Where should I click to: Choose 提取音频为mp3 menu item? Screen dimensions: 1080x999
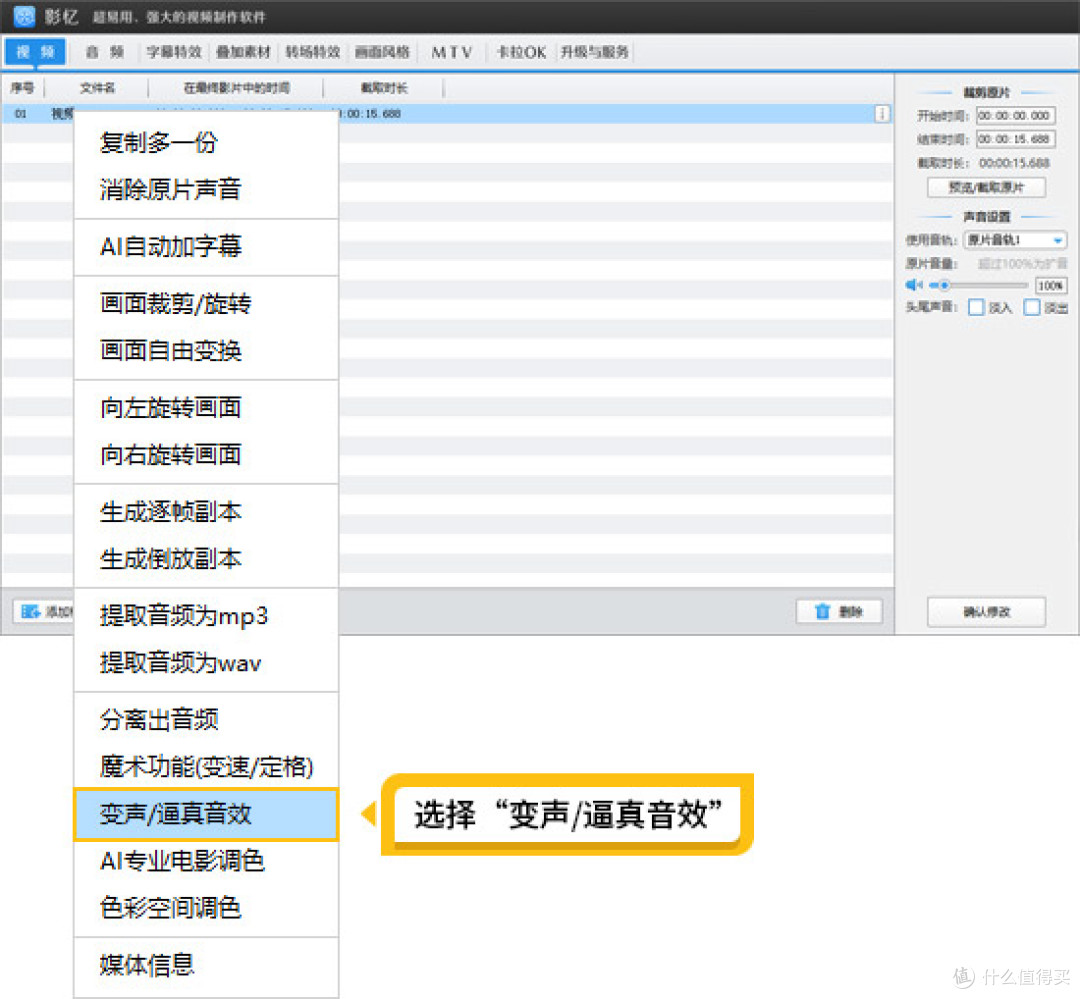point(206,615)
